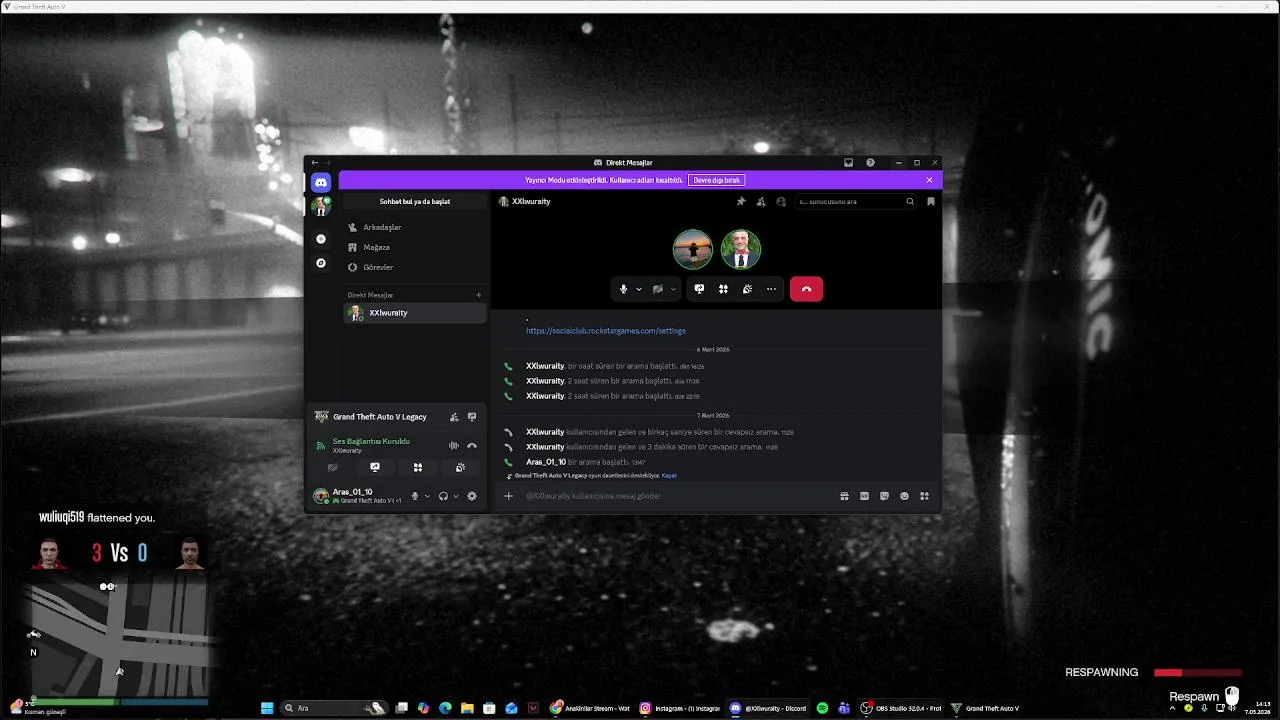Share your screen in the call
This screenshot has width=1280, height=720.
coord(699,289)
